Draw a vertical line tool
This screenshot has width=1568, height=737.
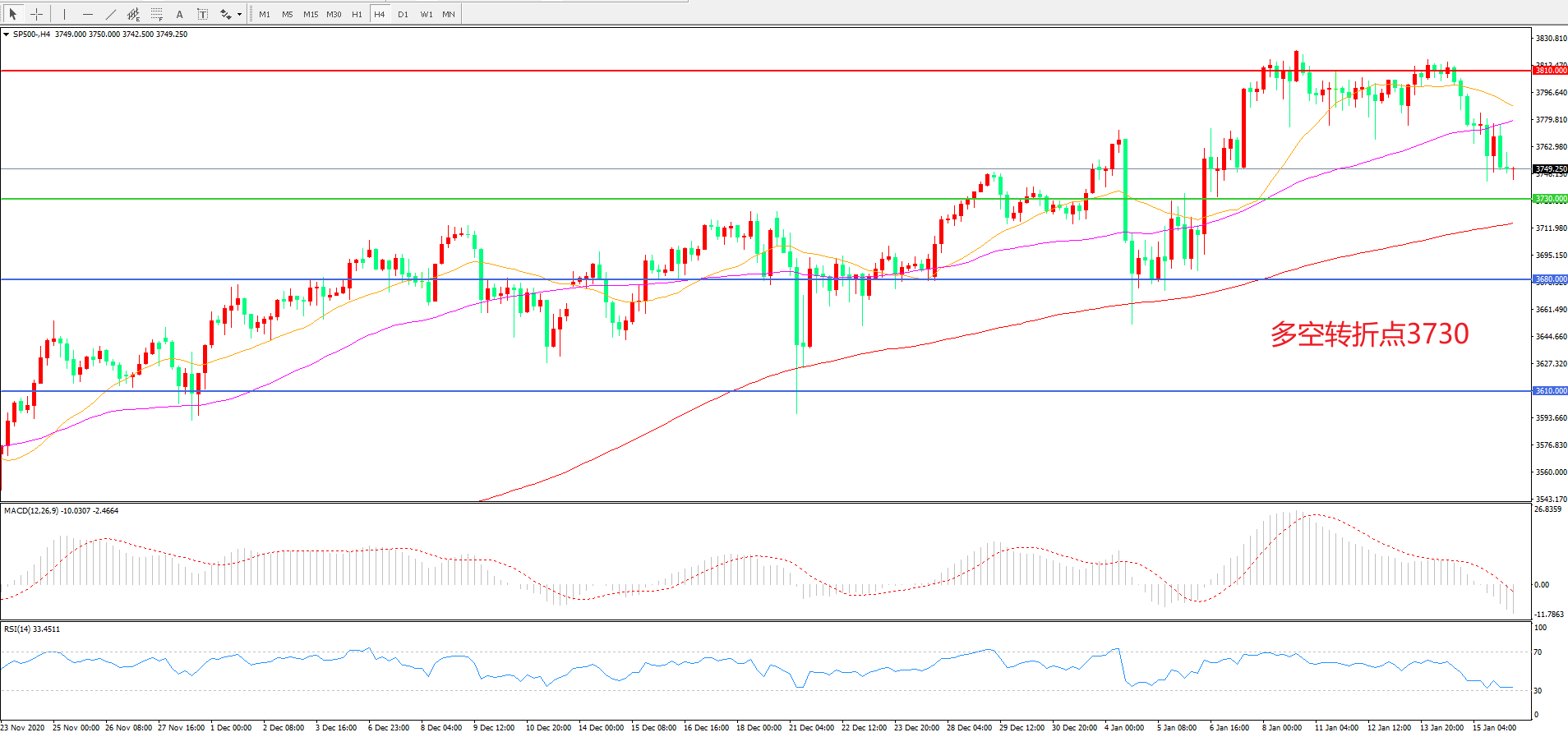(64, 14)
